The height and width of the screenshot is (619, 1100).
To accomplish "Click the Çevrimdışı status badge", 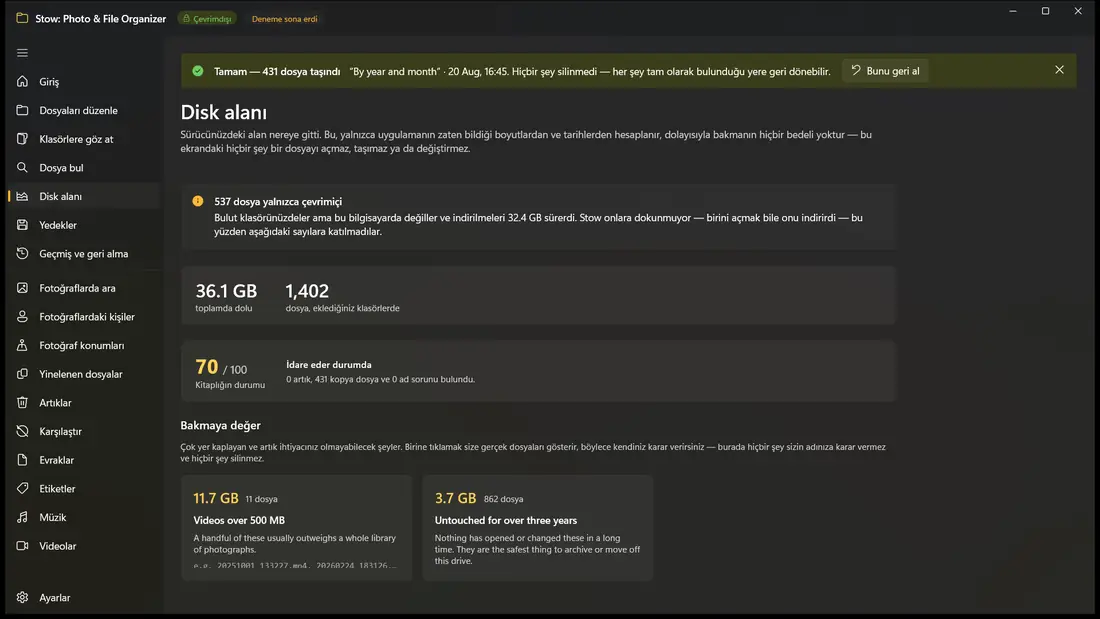I will [x=207, y=19].
